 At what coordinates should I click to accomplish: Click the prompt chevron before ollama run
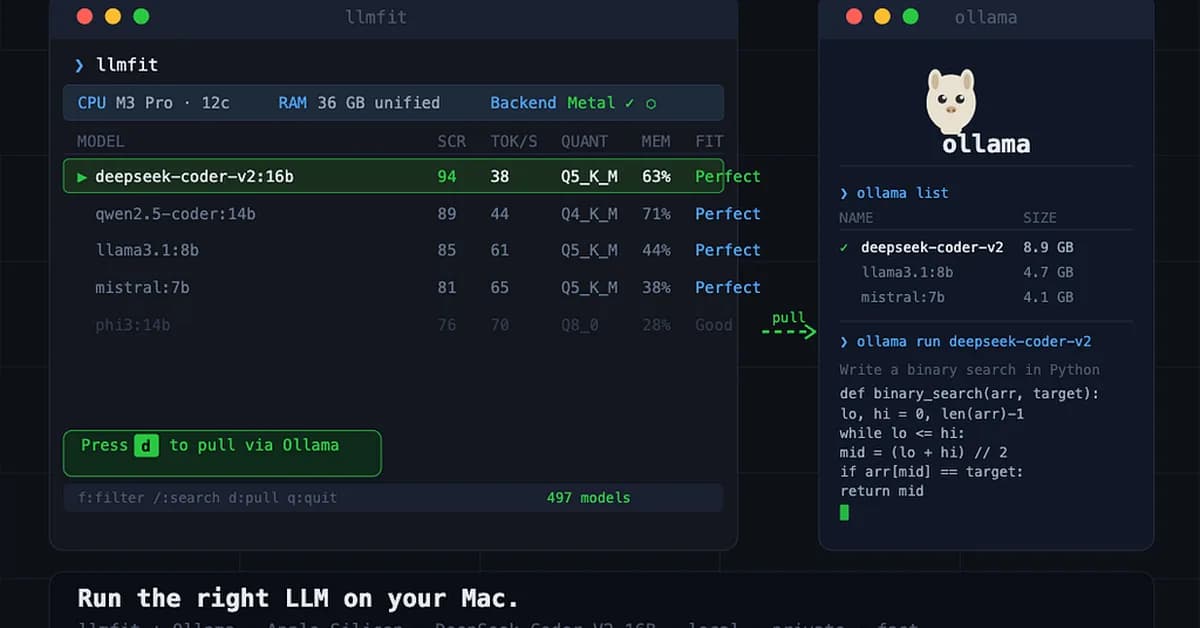pyautogui.click(x=844, y=341)
